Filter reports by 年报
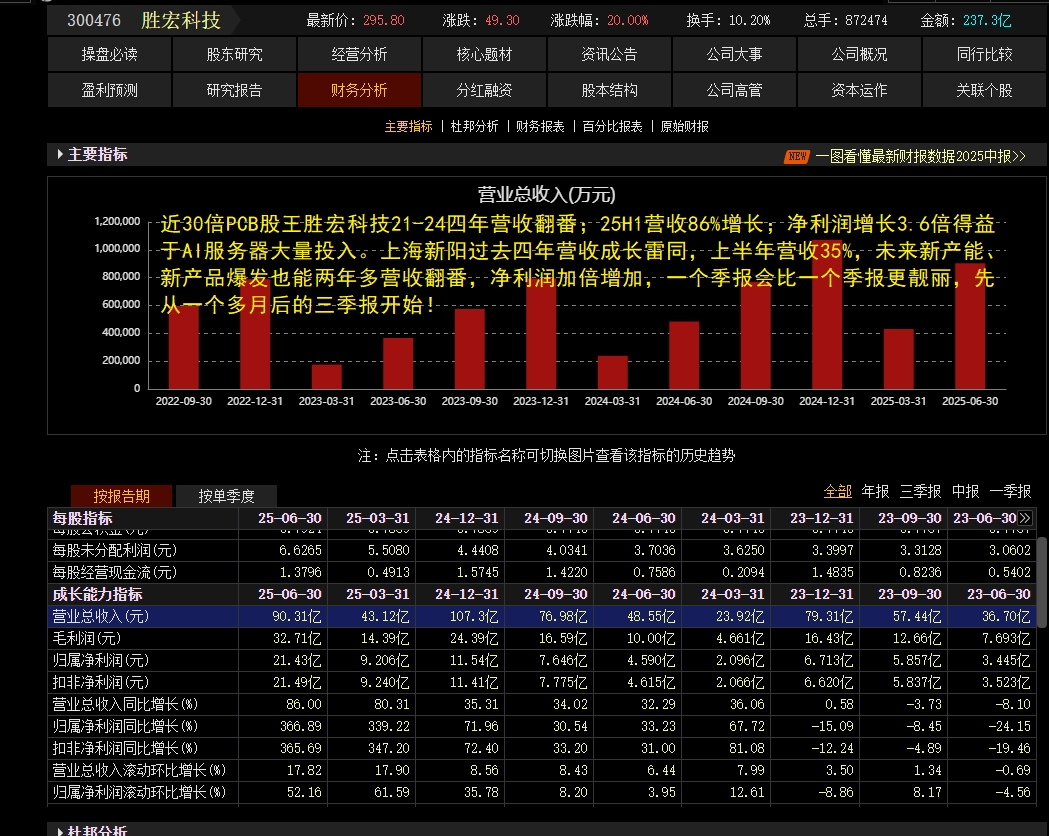 pyautogui.click(x=875, y=492)
